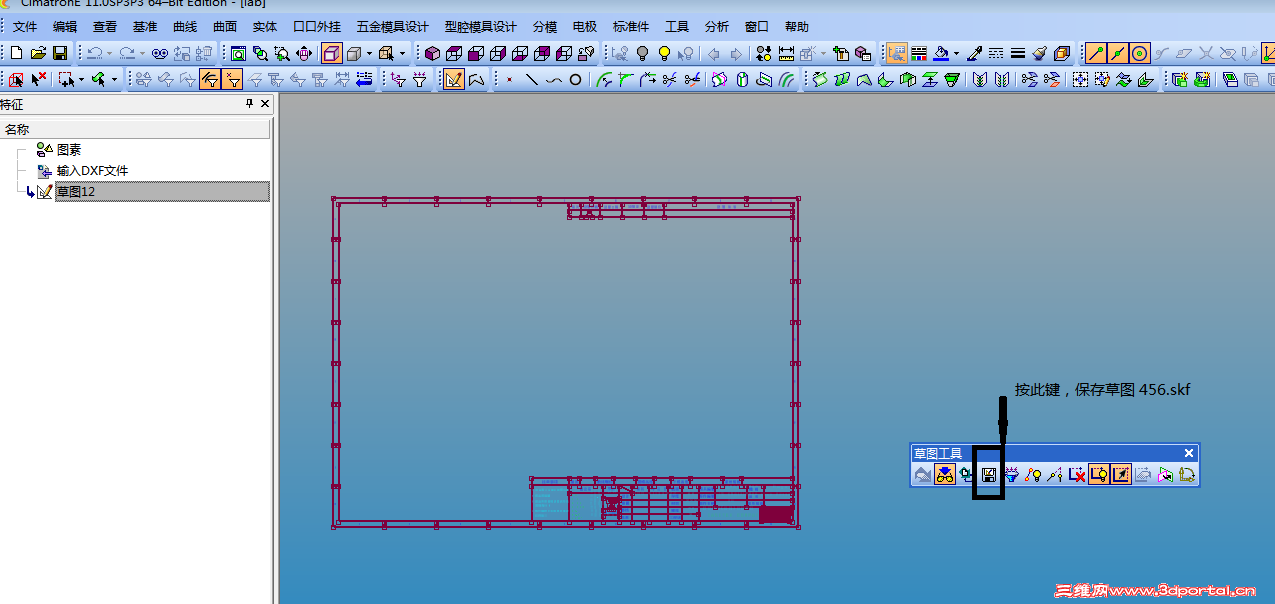Image resolution: width=1275 pixels, height=604 pixels.
Task: Open dropdown next to green pick arrow
Action: (x=114, y=79)
